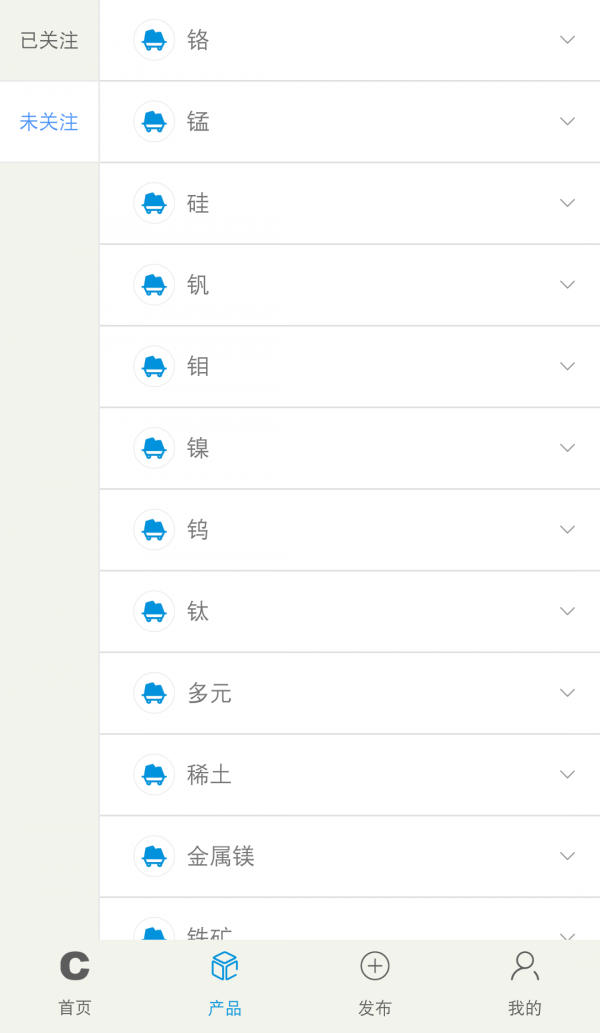
Task: Tap the mine cart icon beside 铬
Action: pos(154,40)
